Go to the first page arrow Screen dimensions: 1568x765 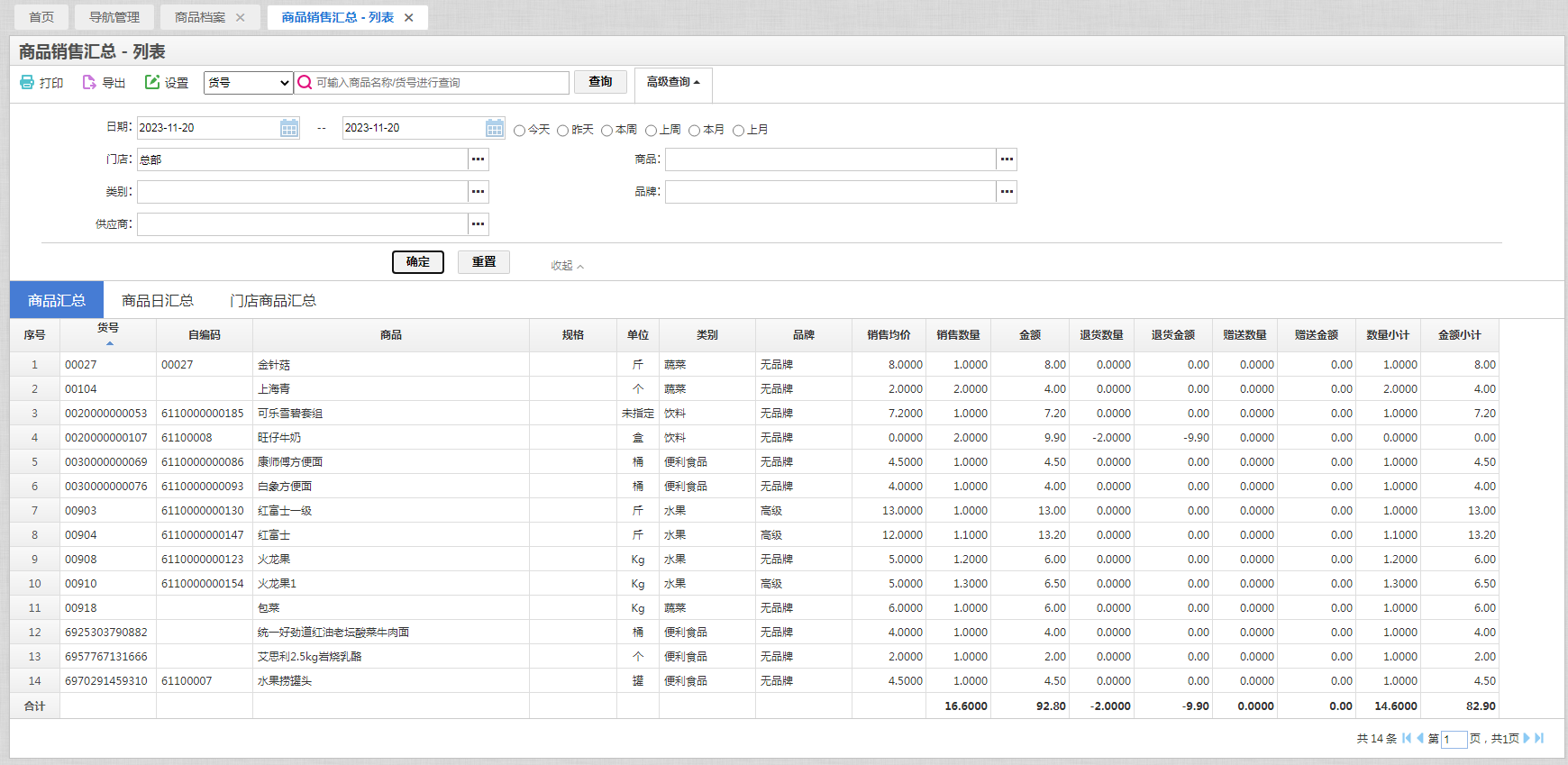(x=1407, y=738)
